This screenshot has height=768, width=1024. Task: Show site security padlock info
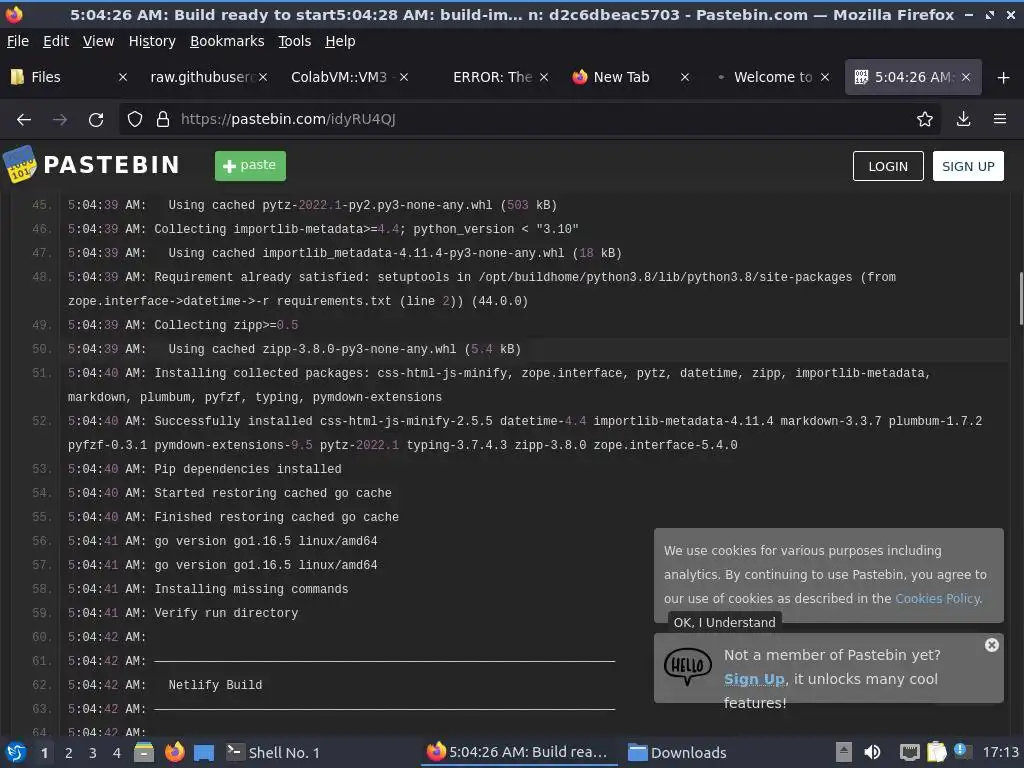tap(163, 120)
